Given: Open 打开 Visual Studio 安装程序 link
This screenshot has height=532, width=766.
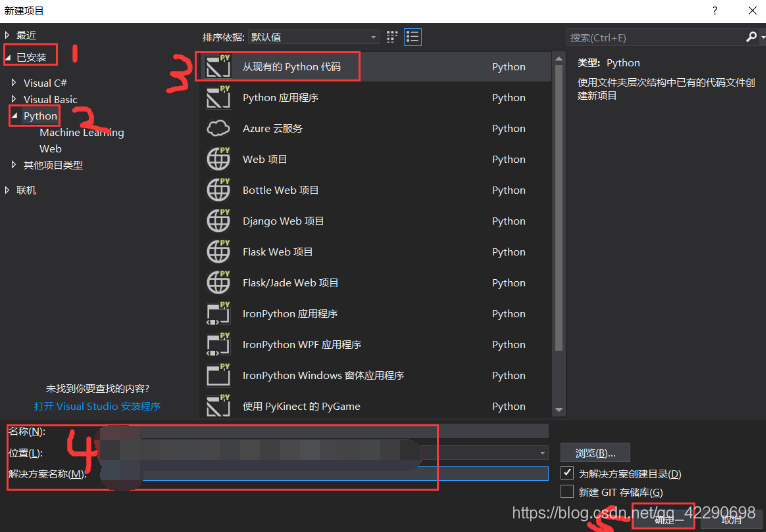Looking at the screenshot, I should [x=97, y=406].
